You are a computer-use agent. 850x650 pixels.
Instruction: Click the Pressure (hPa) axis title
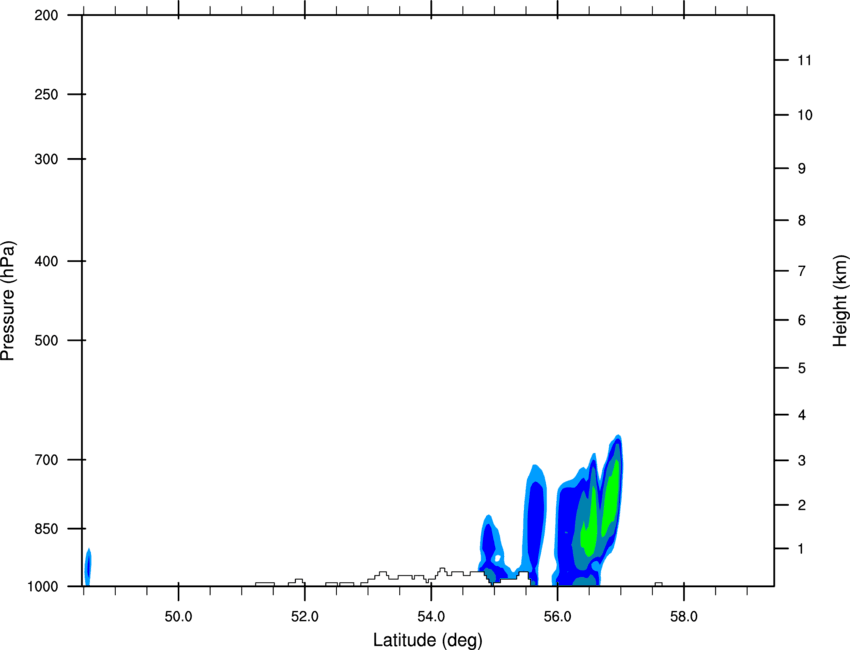coord(8,301)
